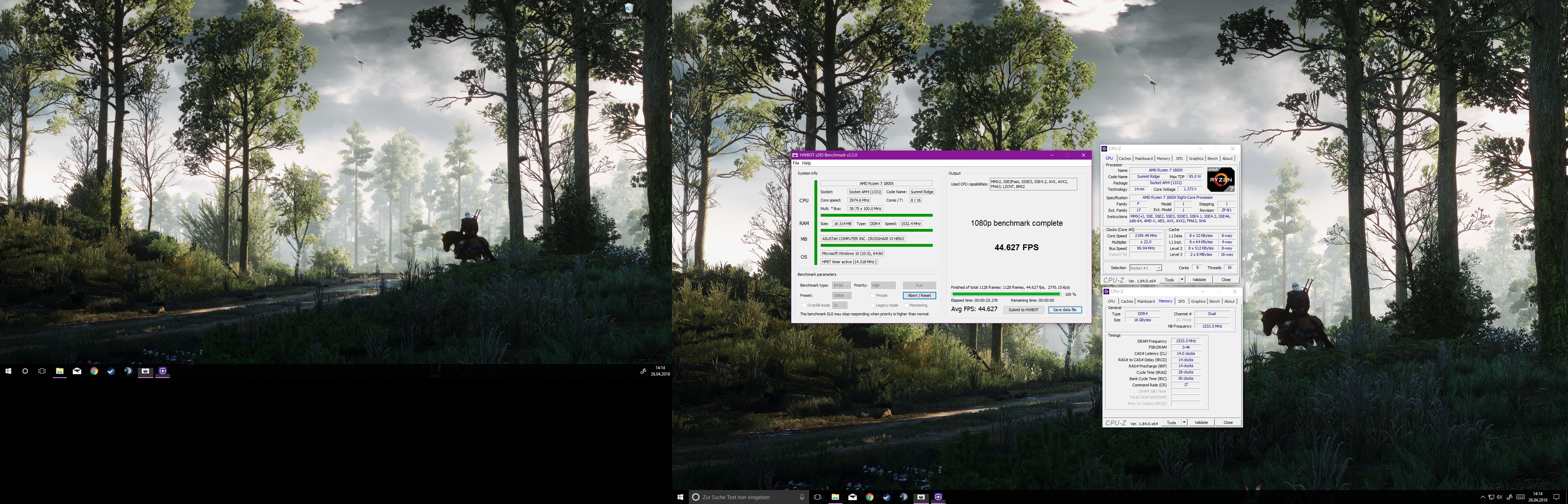Click Submit to HWBOT button

pos(1023,310)
